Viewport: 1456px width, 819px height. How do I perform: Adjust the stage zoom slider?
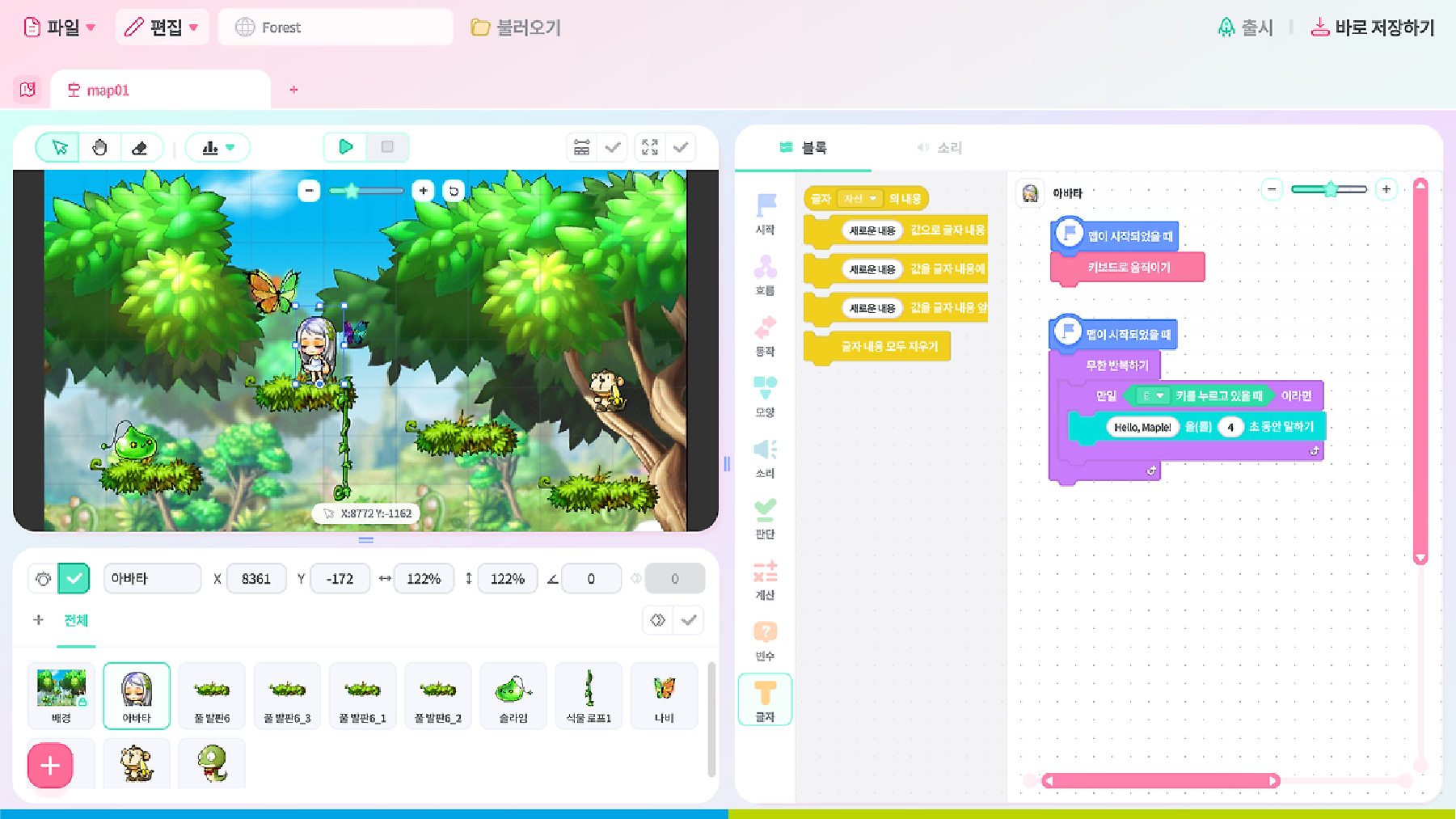(x=366, y=191)
